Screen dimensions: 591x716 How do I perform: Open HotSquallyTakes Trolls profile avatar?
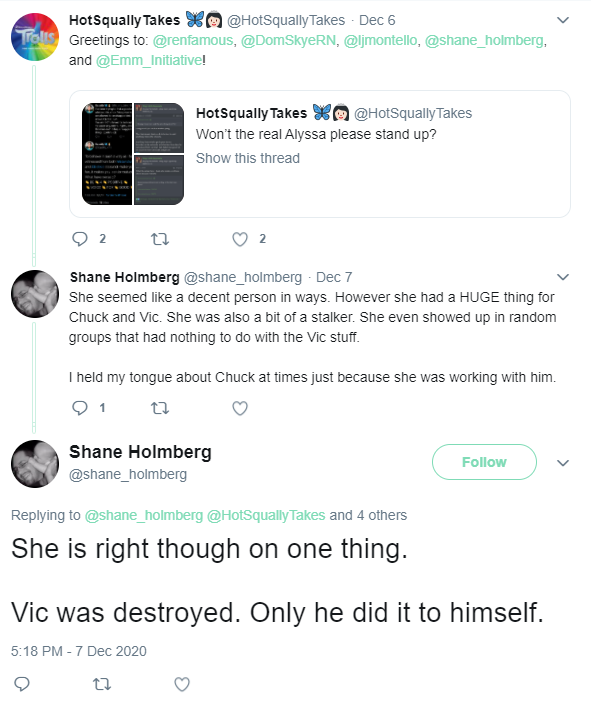[x=35, y=37]
